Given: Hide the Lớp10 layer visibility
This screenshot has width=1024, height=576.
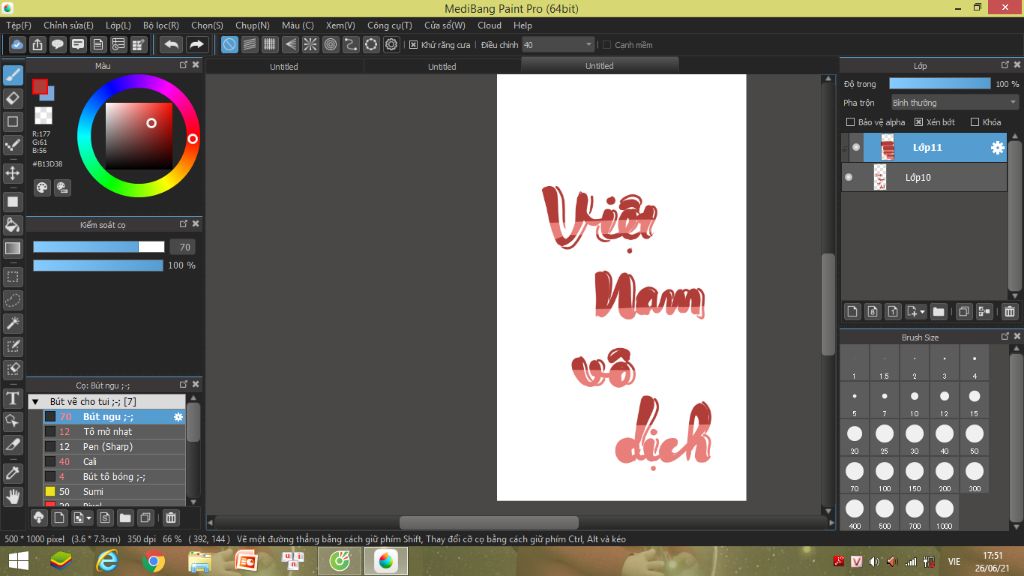Looking at the screenshot, I should (x=848, y=177).
